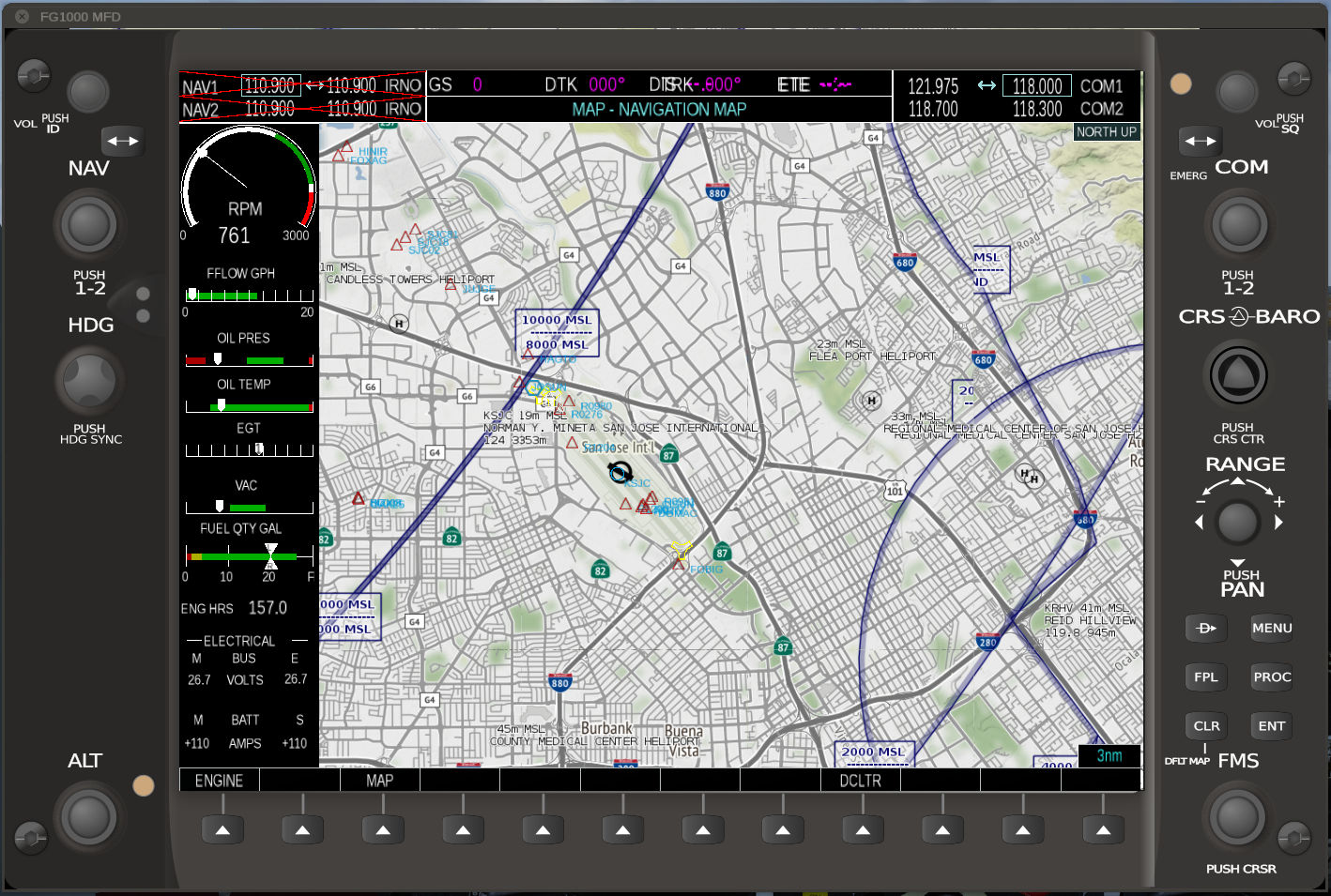Click the MENU button
Screen dimensions: 1331x896
[1272, 628]
